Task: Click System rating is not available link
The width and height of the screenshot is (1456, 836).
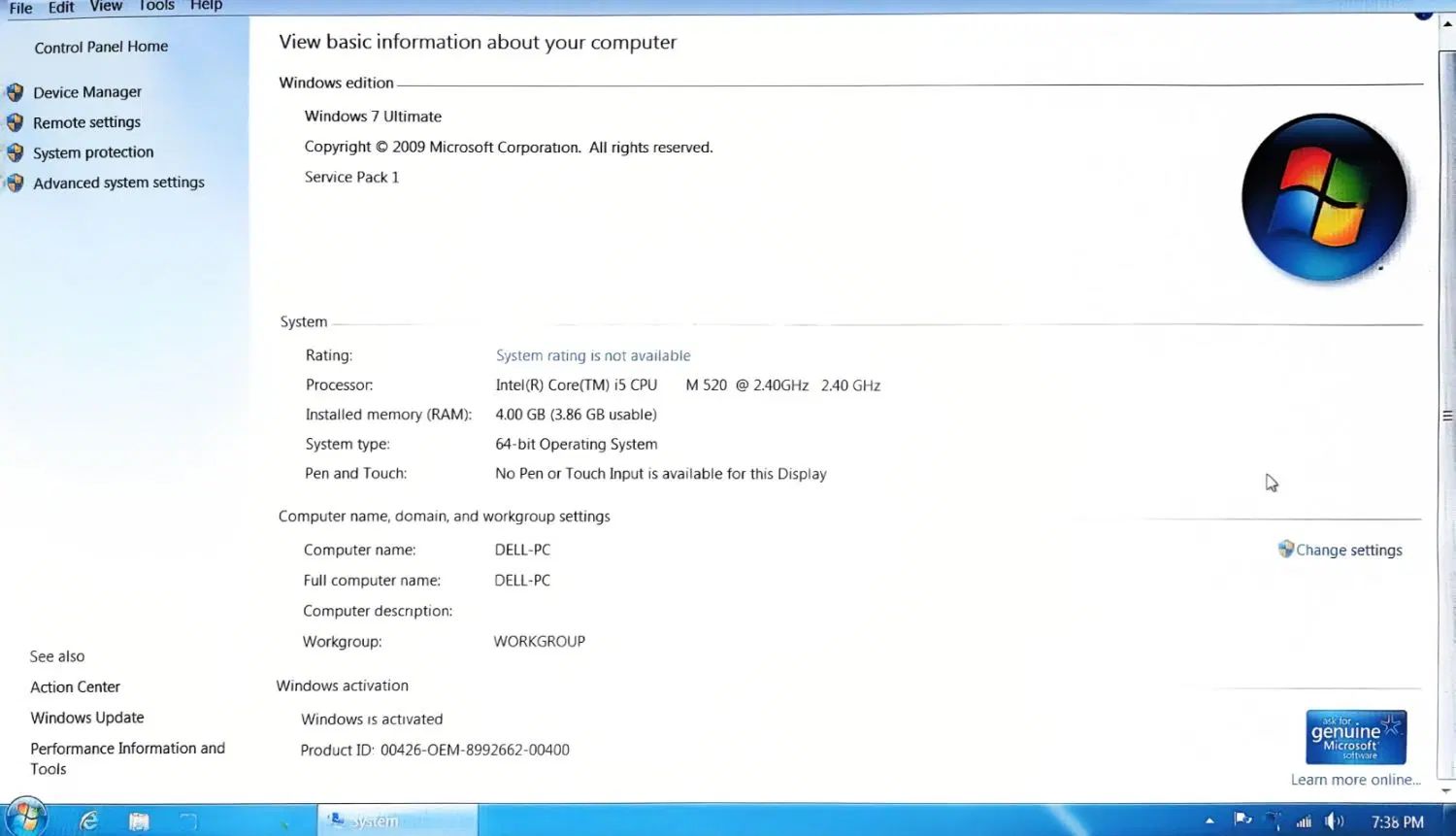Action: click(593, 355)
